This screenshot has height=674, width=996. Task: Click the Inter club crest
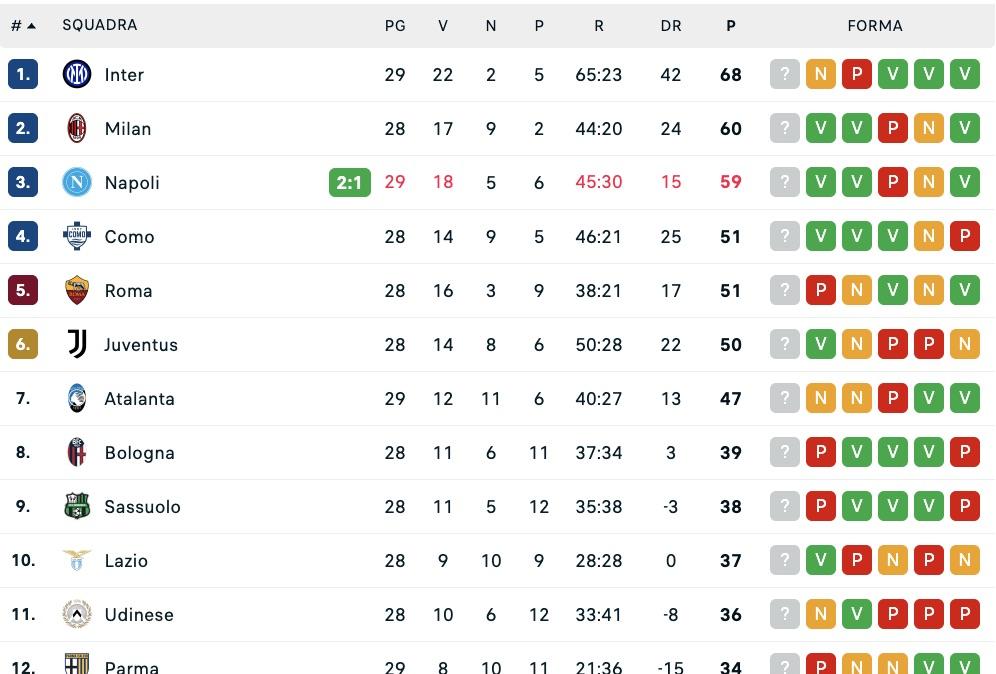pos(77,74)
